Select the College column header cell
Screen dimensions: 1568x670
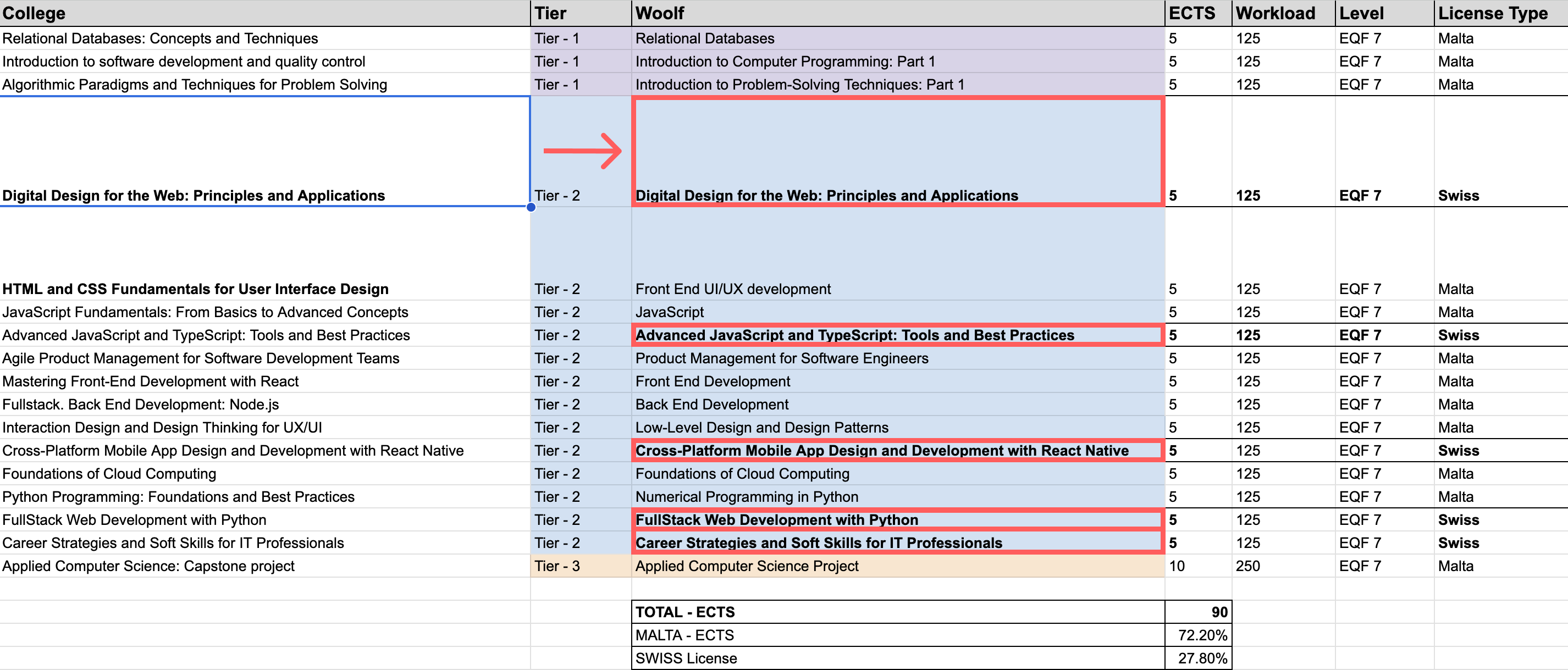pyautogui.click(x=264, y=13)
